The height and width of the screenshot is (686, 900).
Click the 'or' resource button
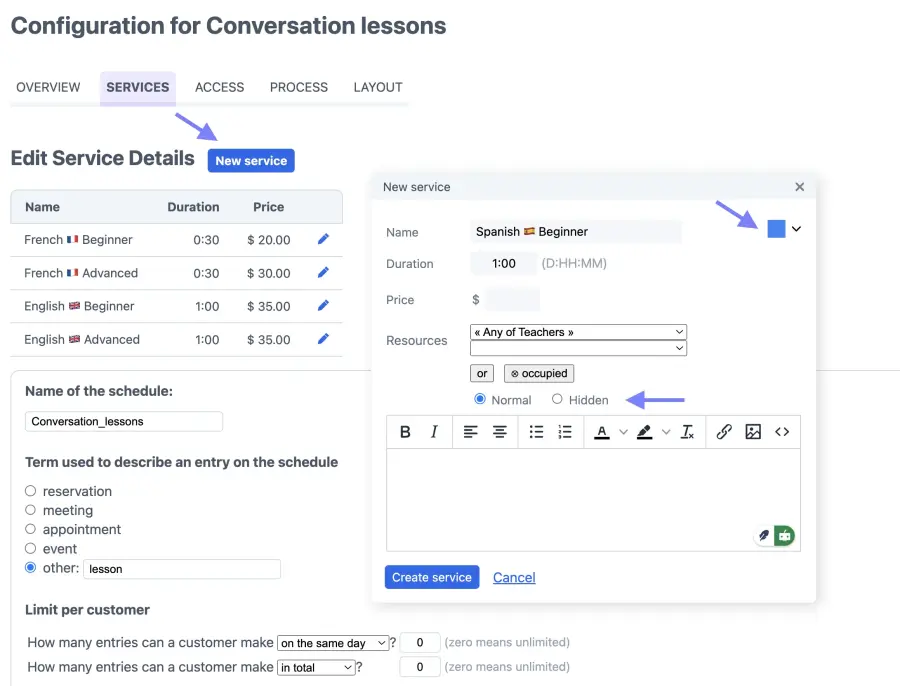[482, 373]
